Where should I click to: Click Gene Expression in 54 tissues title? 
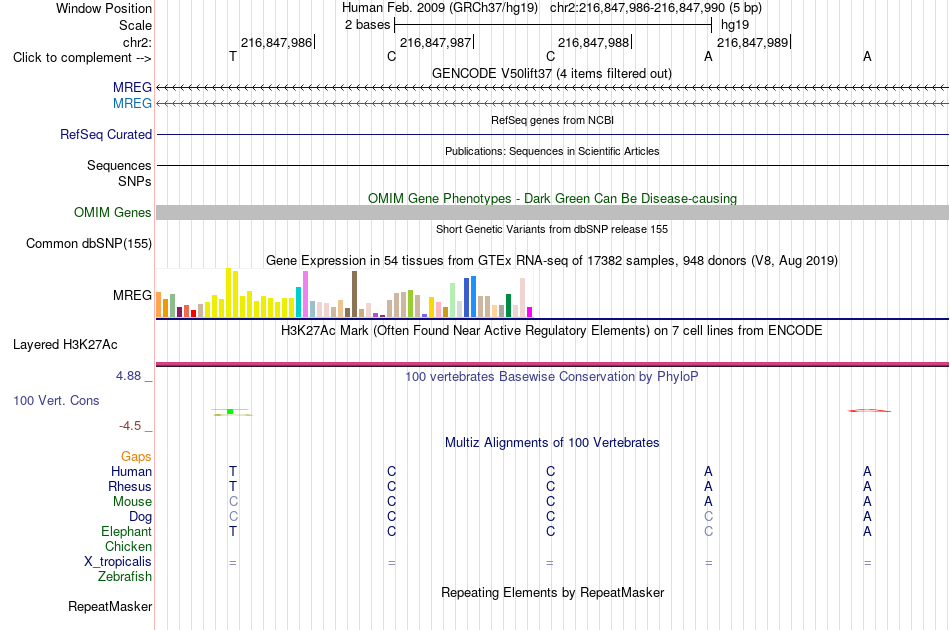(552, 260)
